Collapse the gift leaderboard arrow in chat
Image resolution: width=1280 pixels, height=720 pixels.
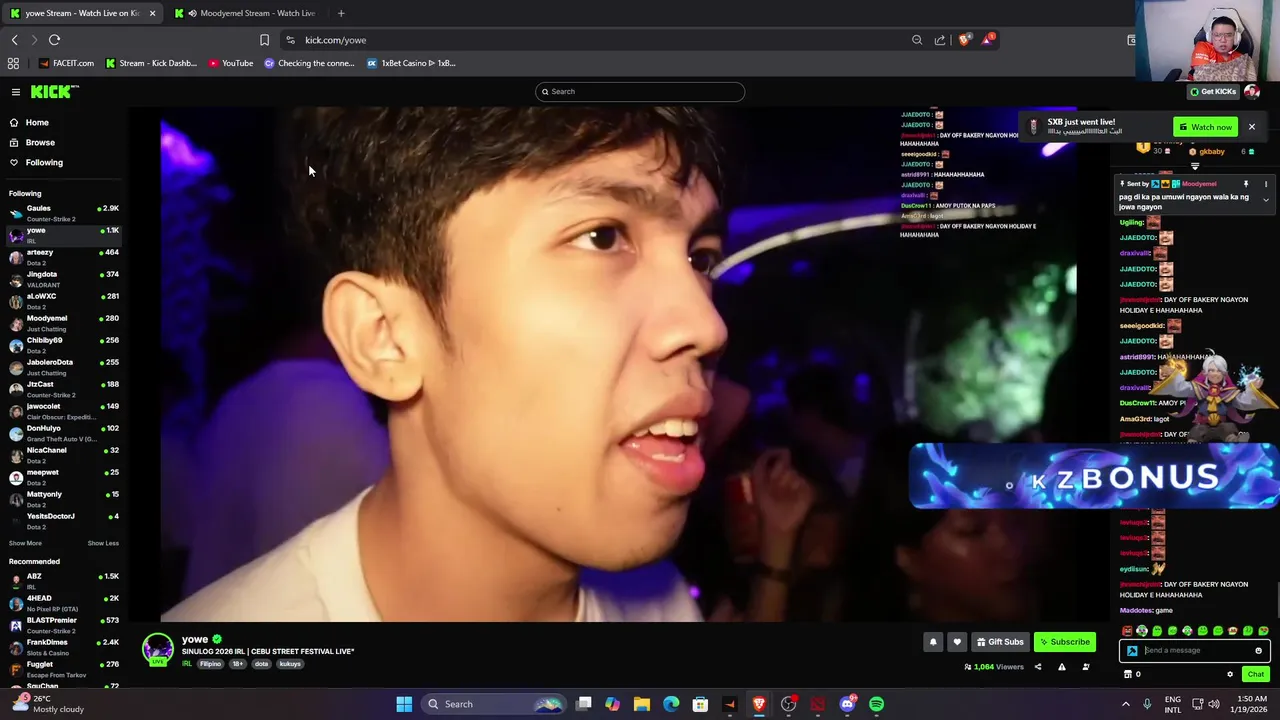(1195, 166)
